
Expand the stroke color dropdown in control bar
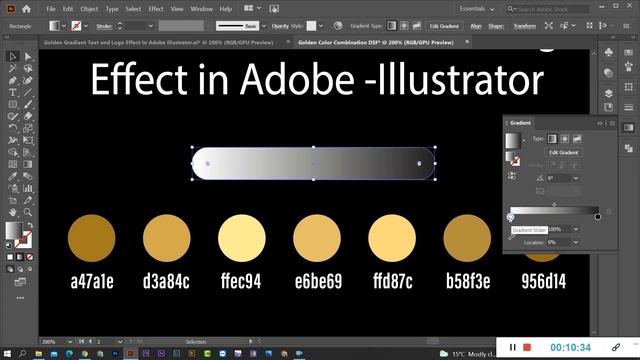[x=86, y=26]
